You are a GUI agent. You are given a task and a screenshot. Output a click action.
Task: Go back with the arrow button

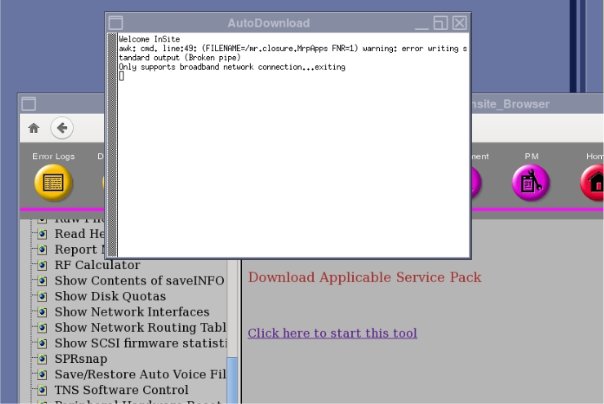[62, 128]
